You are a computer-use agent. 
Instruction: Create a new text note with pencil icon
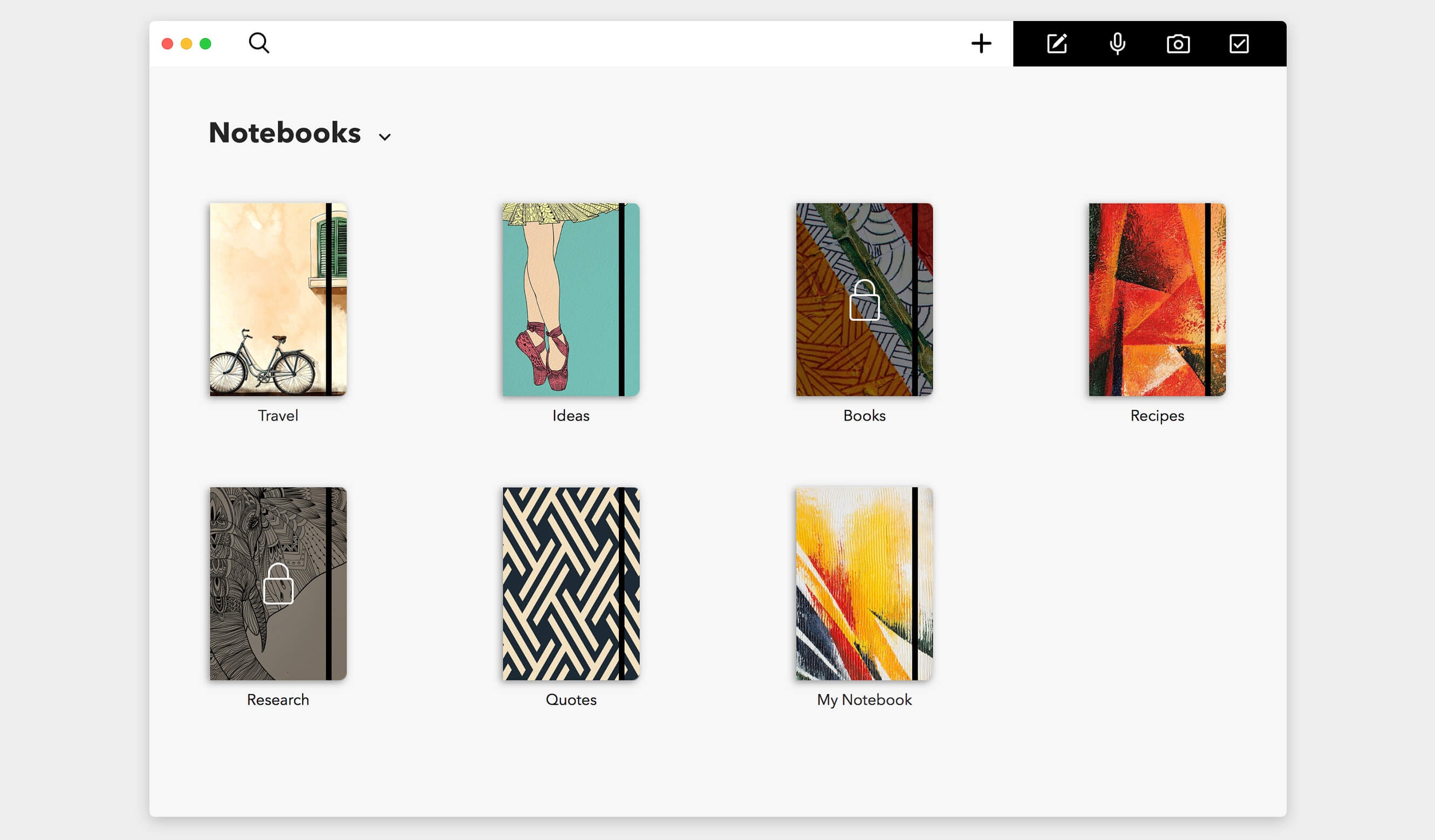click(x=1057, y=44)
